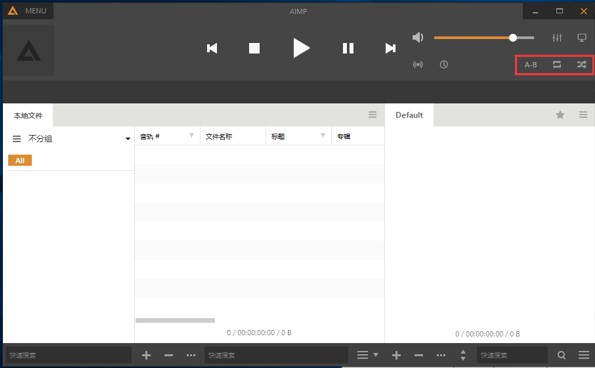
Task: Toggle repeat playlist mode
Action: pos(557,64)
